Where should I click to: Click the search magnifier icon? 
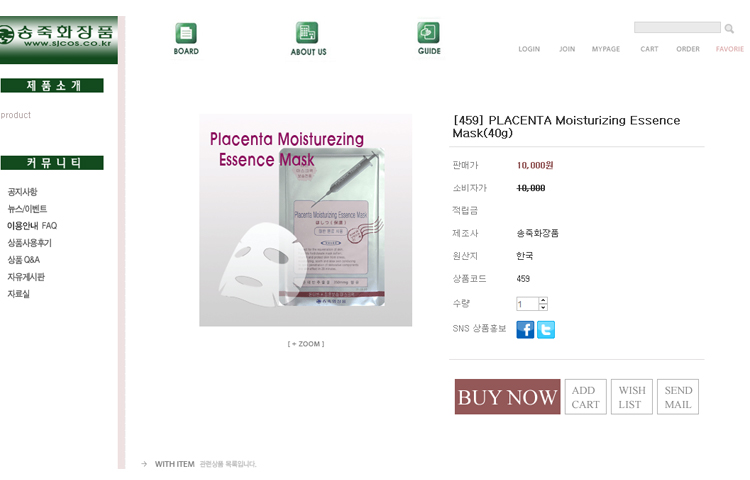click(x=729, y=28)
